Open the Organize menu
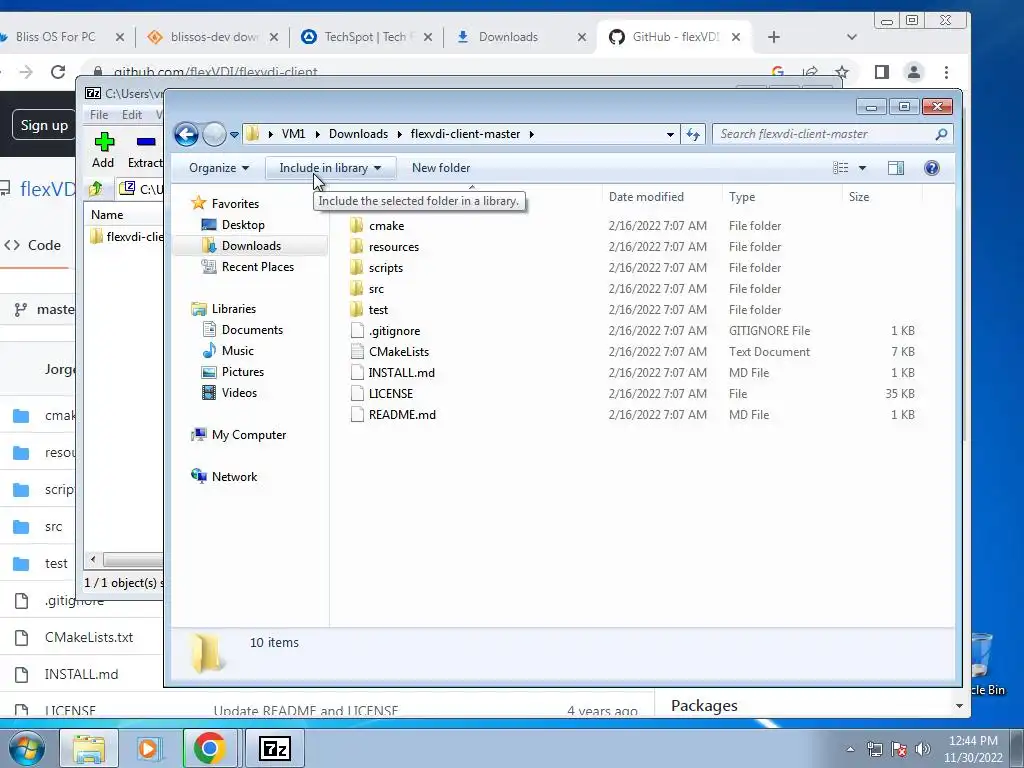The image size is (1024, 768). click(219, 168)
